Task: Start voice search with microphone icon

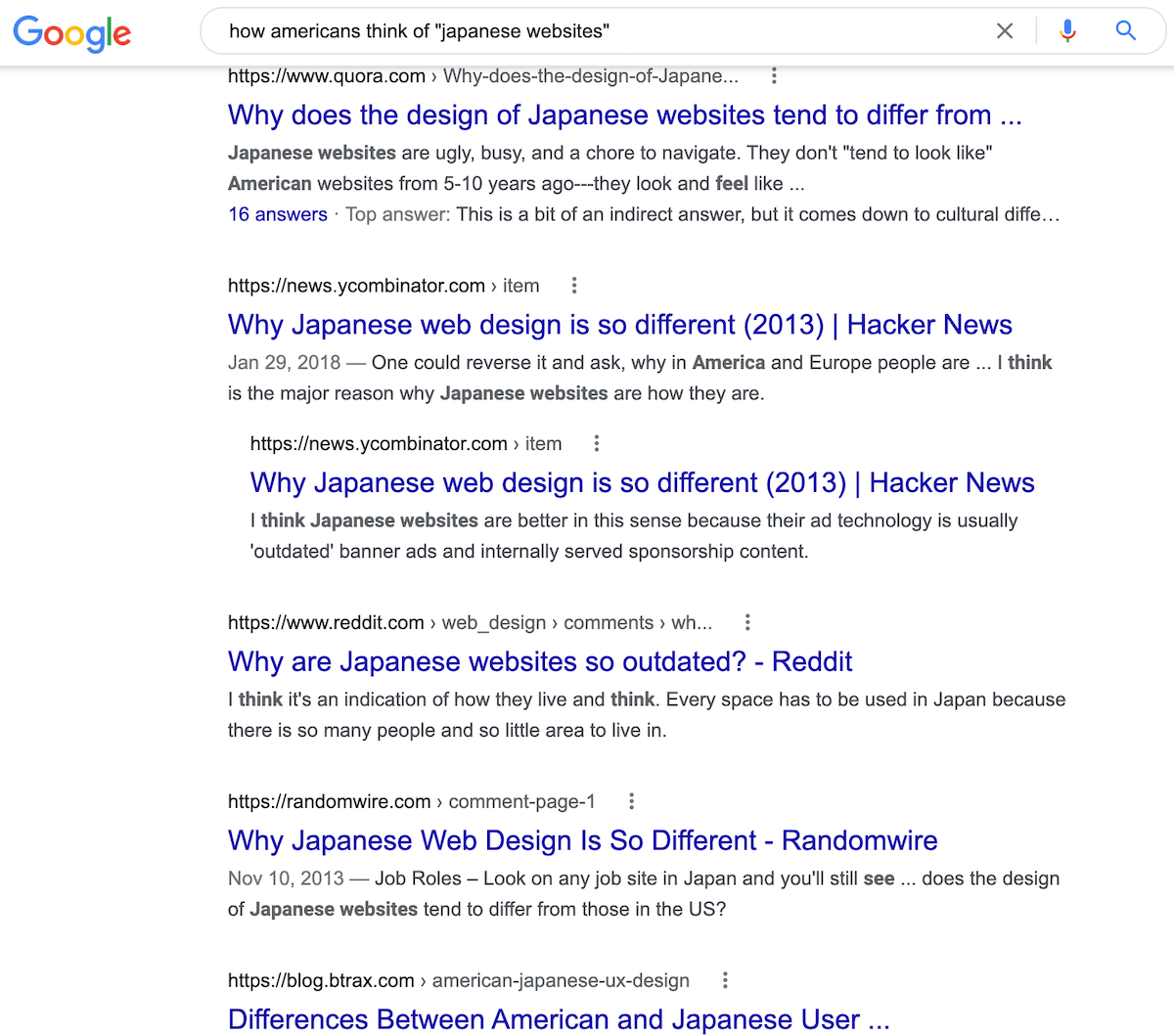Action: 1067,31
